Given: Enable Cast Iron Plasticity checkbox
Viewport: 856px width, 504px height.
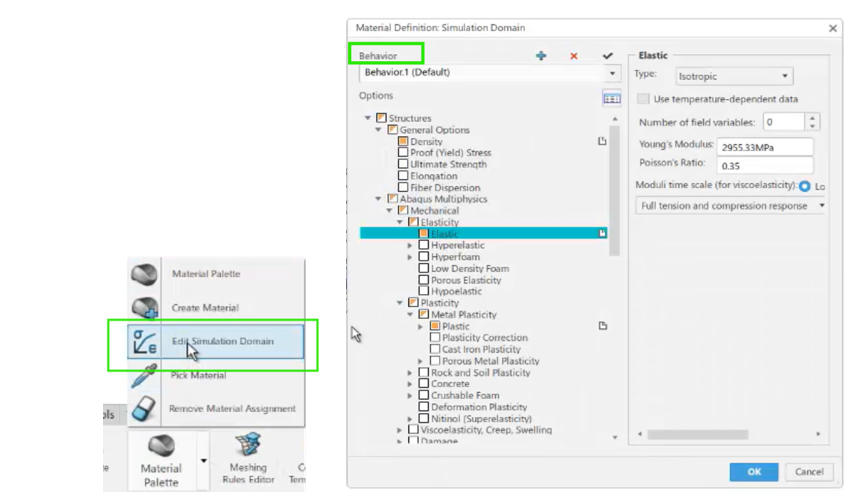Looking at the screenshot, I should click(x=435, y=349).
